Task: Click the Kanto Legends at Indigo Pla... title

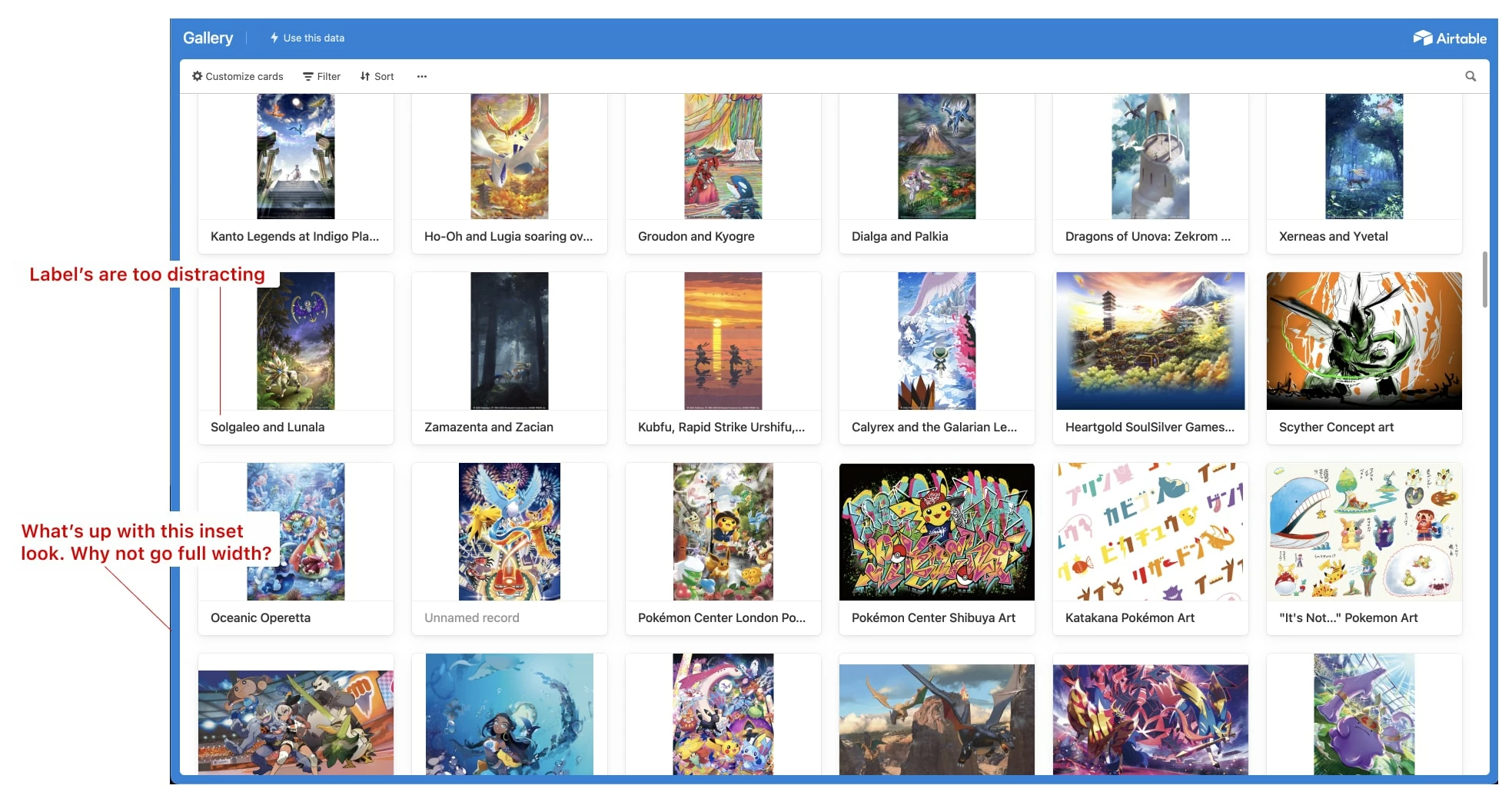Action: [x=294, y=236]
